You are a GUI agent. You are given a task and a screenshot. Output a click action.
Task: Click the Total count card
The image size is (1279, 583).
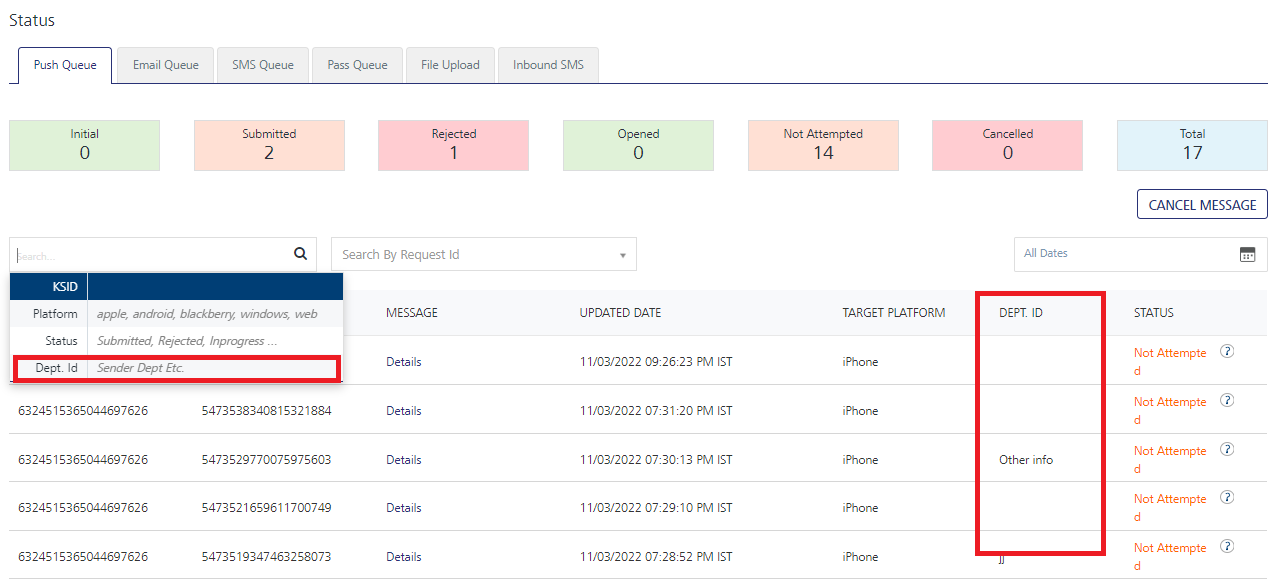click(x=1192, y=145)
